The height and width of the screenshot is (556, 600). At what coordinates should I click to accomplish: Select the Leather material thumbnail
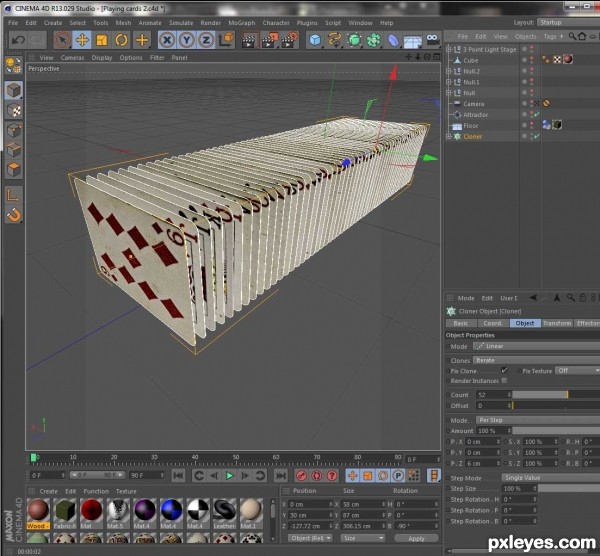click(224, 514)
